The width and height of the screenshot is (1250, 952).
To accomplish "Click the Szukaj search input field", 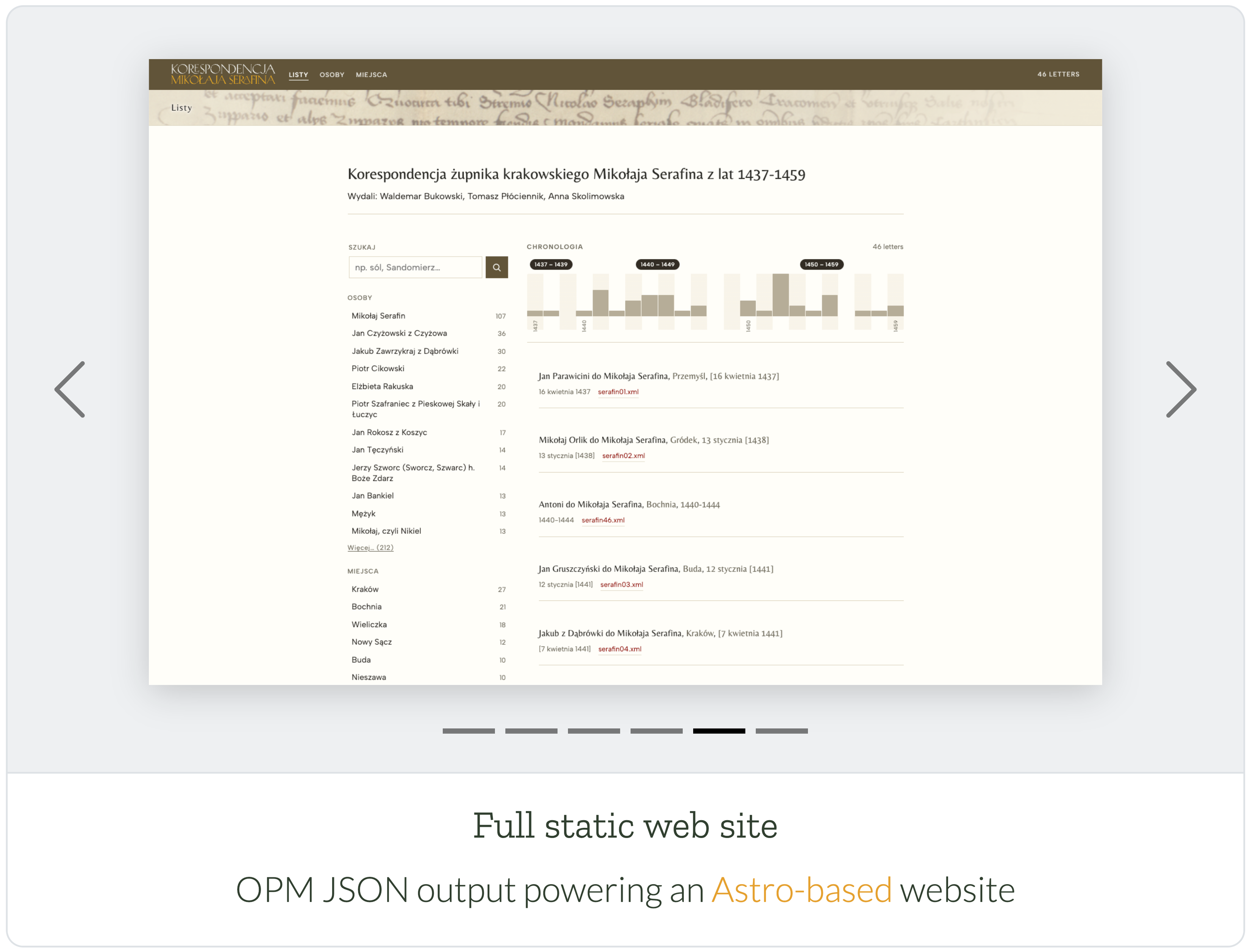I will (x=415, y=267).
